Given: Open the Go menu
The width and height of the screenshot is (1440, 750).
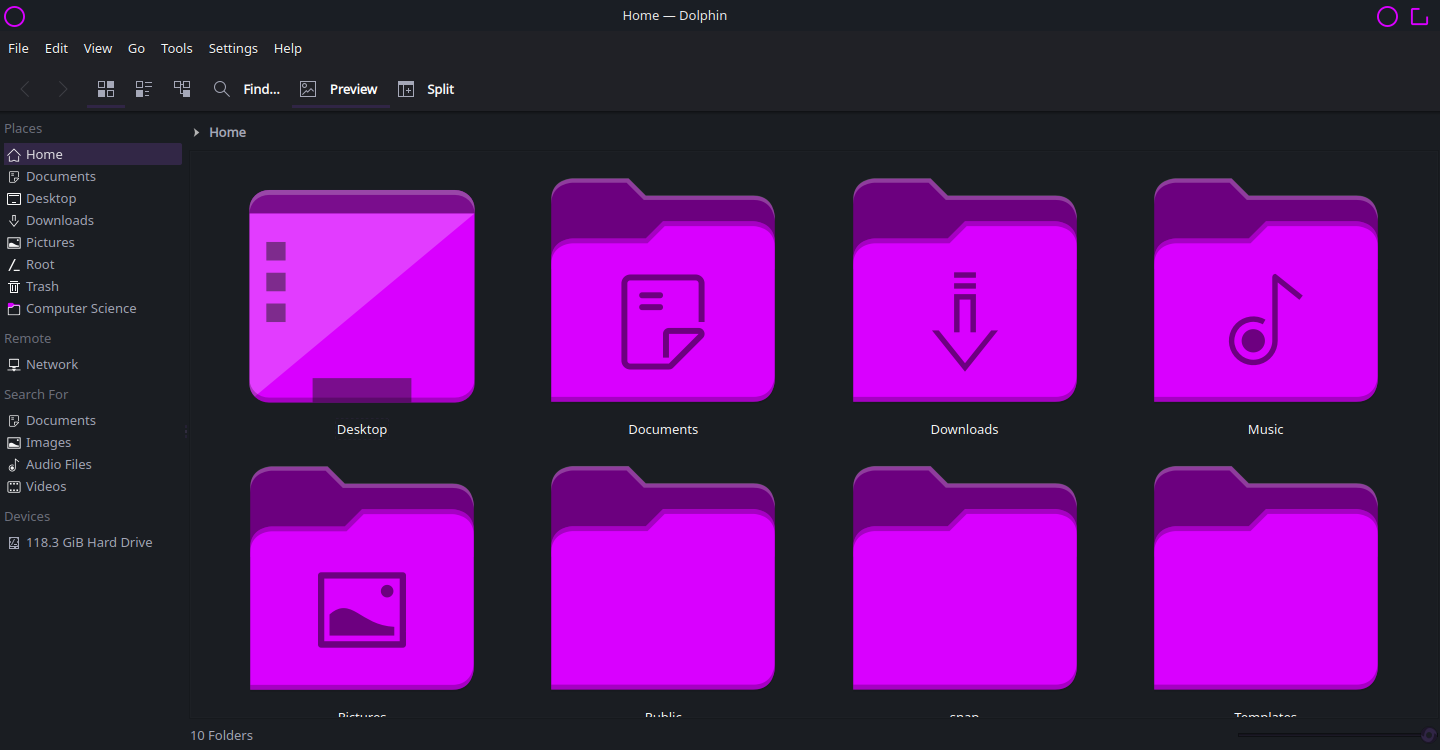Looking at the screenshot, I should click(x=136, y=48).
